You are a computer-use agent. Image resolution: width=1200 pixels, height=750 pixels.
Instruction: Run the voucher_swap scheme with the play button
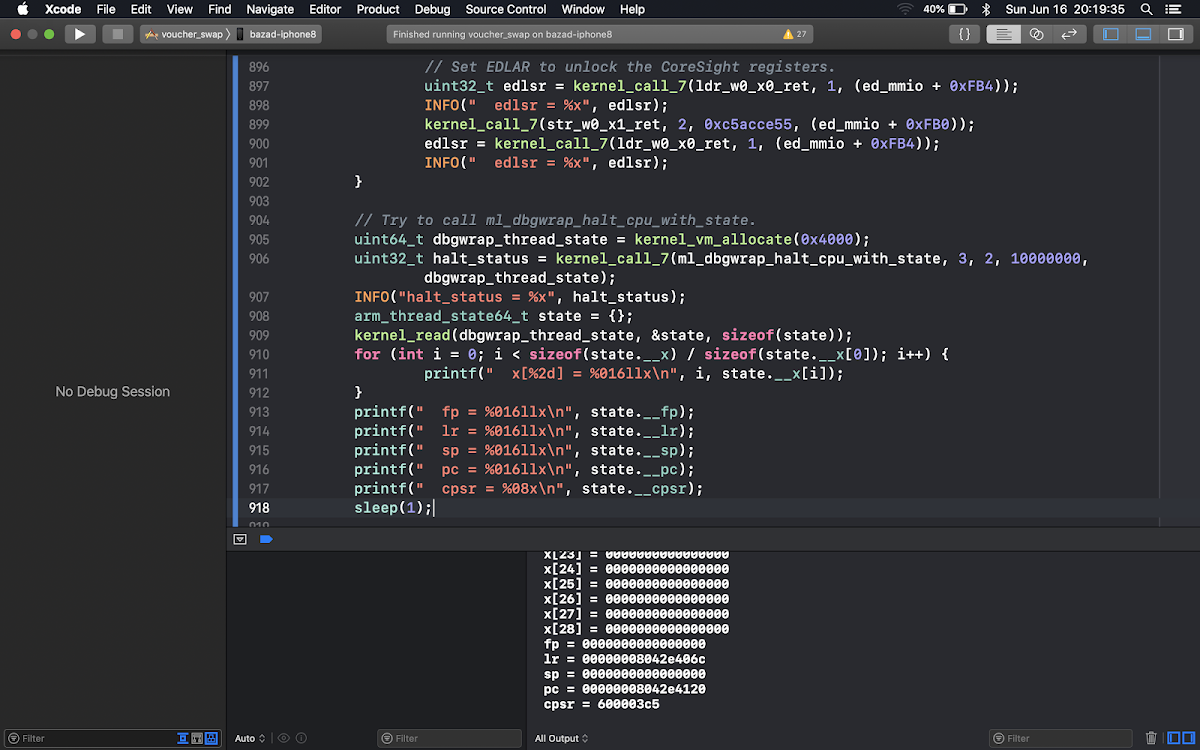80,33
